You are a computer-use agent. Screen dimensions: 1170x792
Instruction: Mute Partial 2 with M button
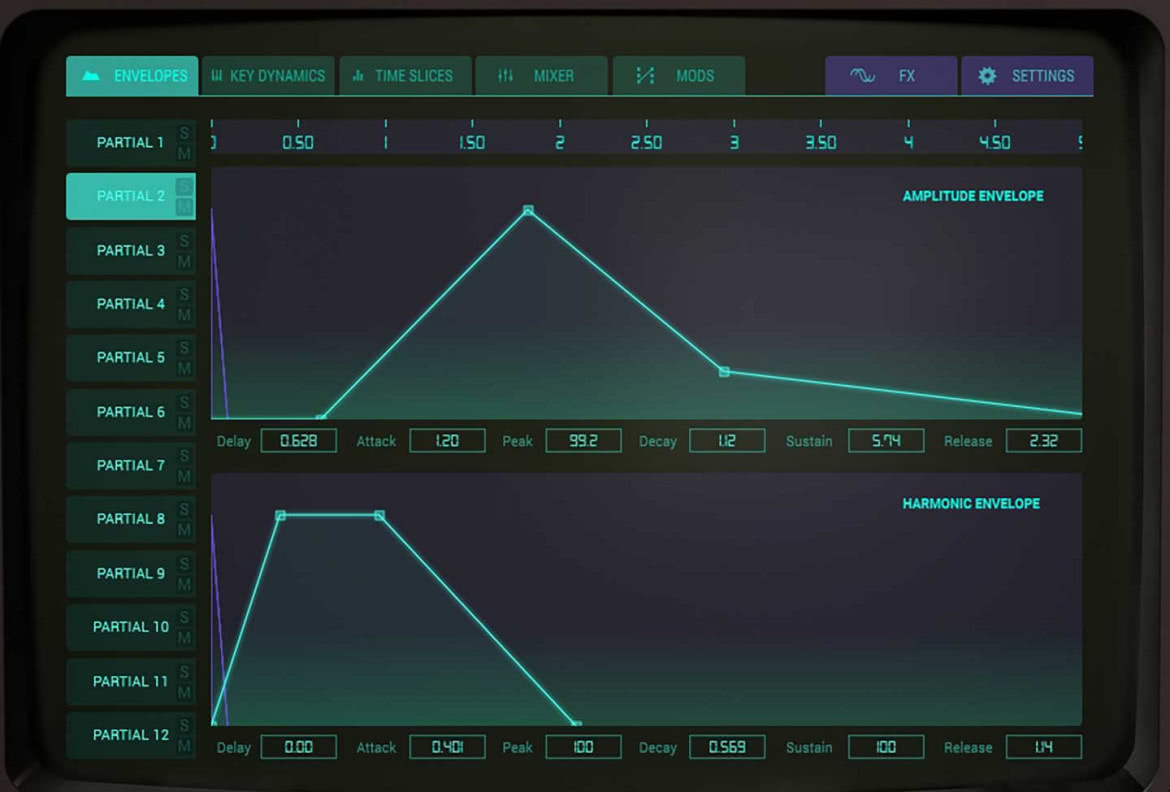click(x=184, y=207)
